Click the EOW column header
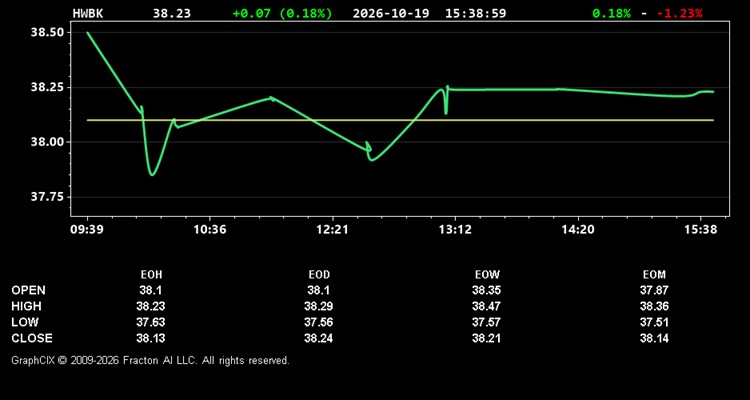The width and height of the screenshot is (750, 400). [487, 275]
